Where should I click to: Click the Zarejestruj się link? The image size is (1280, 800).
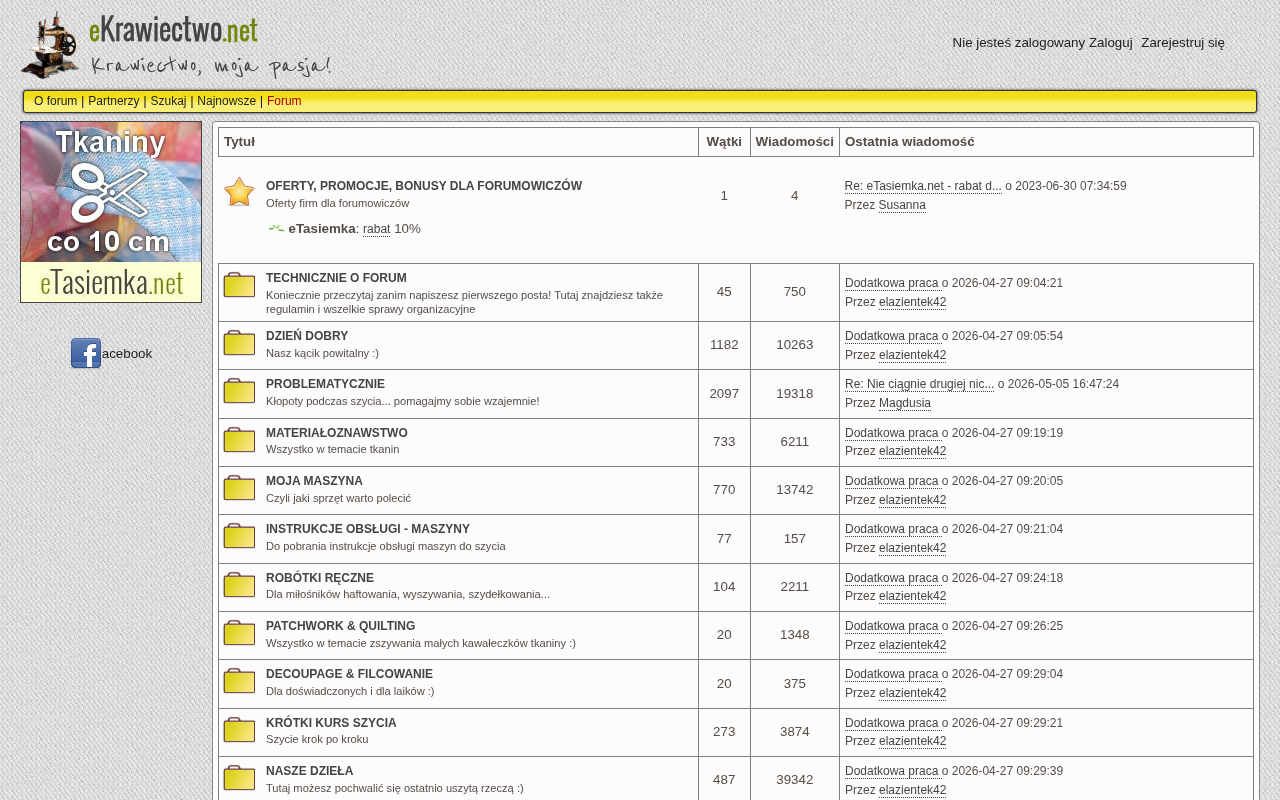1183,42
